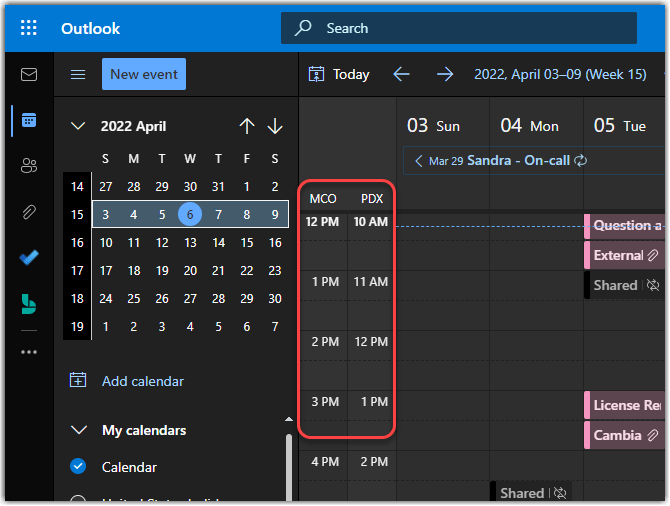Open the People icon in sidebar

click(x=28, y=166)
